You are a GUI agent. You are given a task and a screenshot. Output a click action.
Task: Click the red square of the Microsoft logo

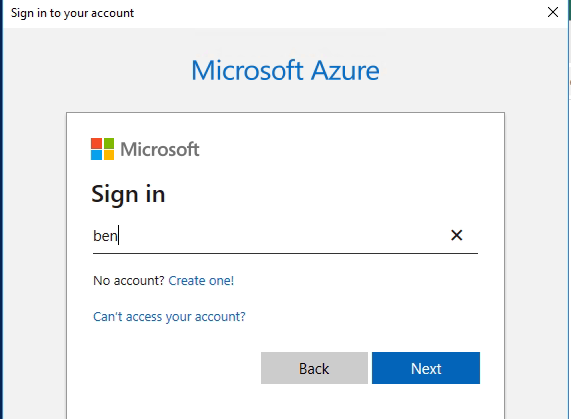(96, 143)
